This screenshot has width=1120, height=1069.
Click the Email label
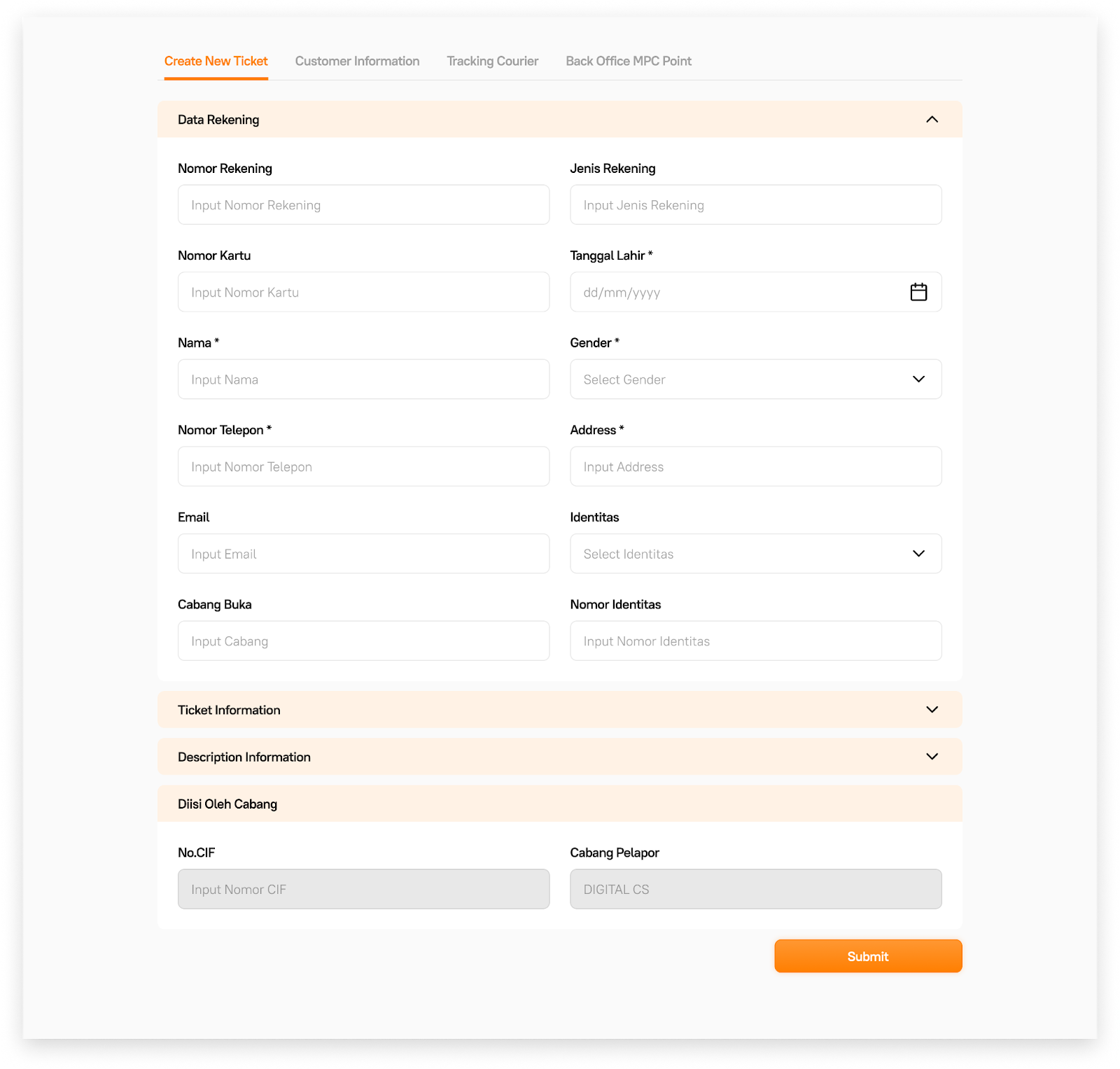coord(194,517)
